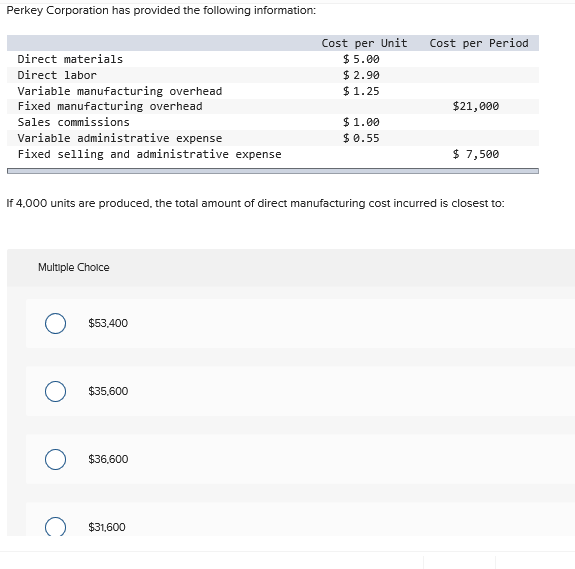Click the $21,000 fixed overhead value
This screenshot has height=569, width=575.
pos(476,106)
